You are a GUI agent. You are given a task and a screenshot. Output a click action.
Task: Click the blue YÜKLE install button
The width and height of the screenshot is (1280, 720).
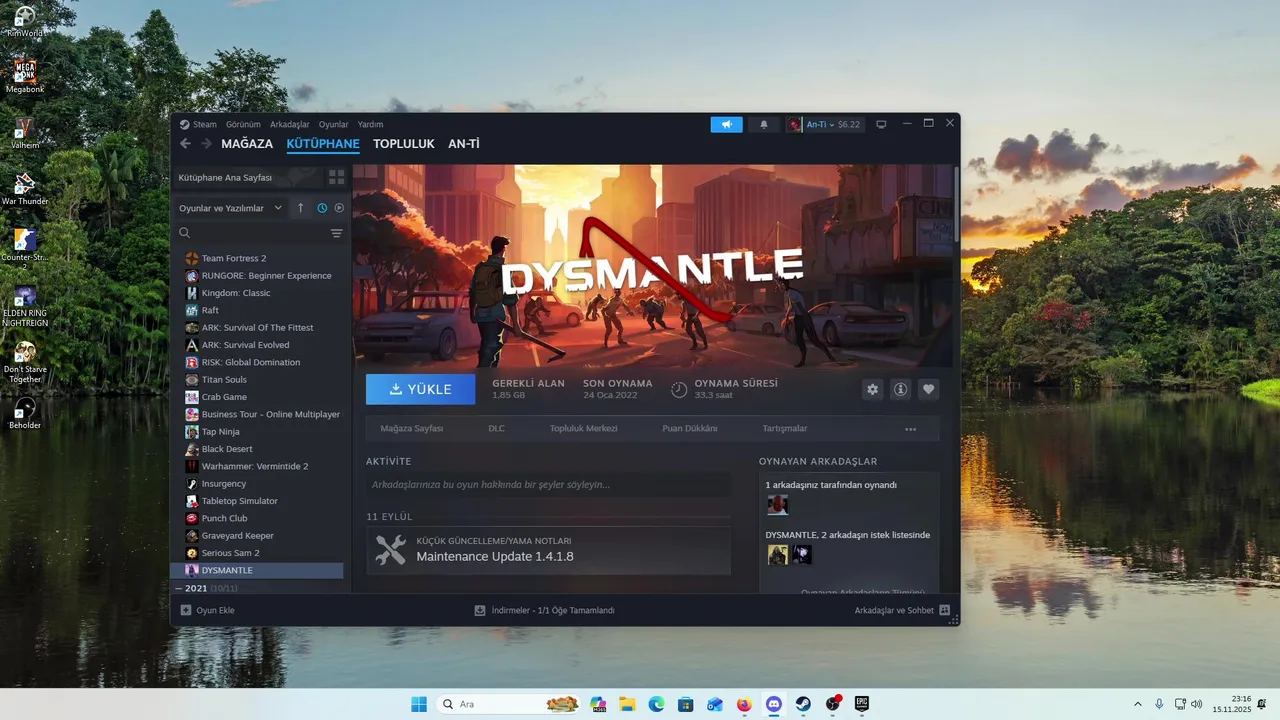(420, 389)
